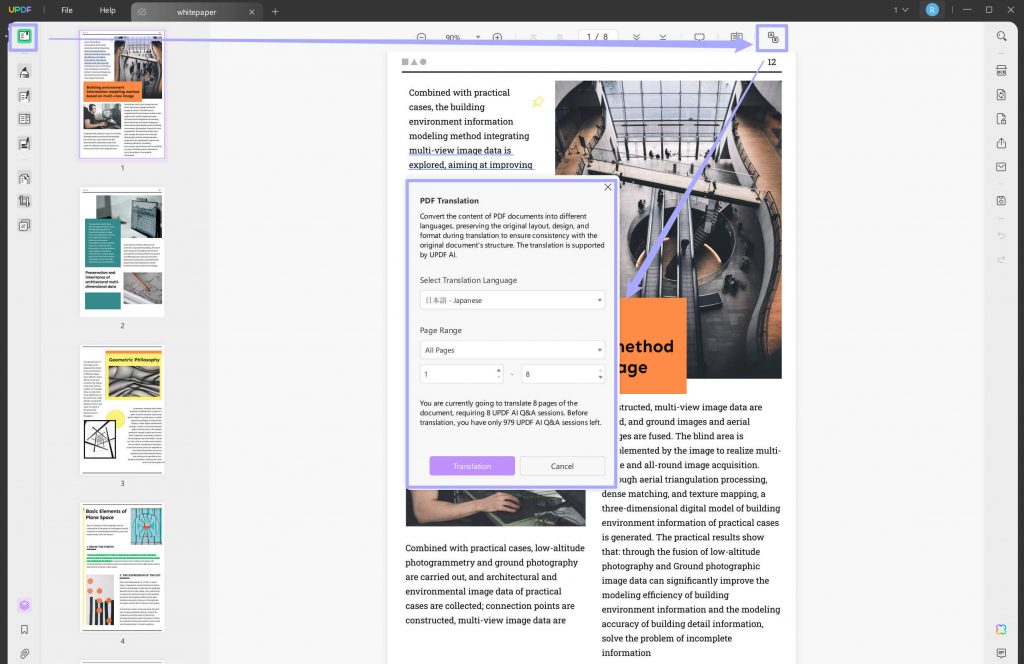Increase the ending page number stepper
This screenshot has width=1024, height=664.
[600, 370]
